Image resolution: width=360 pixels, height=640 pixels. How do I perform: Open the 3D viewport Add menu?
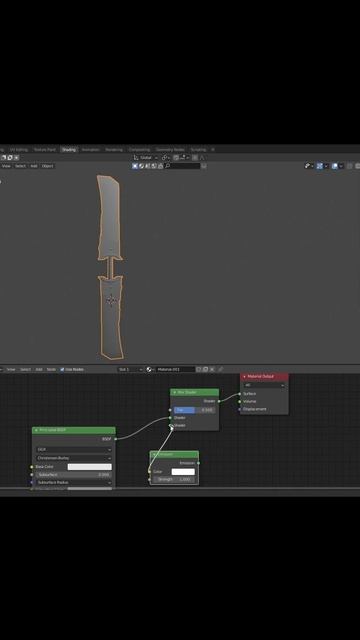(33, 166)
